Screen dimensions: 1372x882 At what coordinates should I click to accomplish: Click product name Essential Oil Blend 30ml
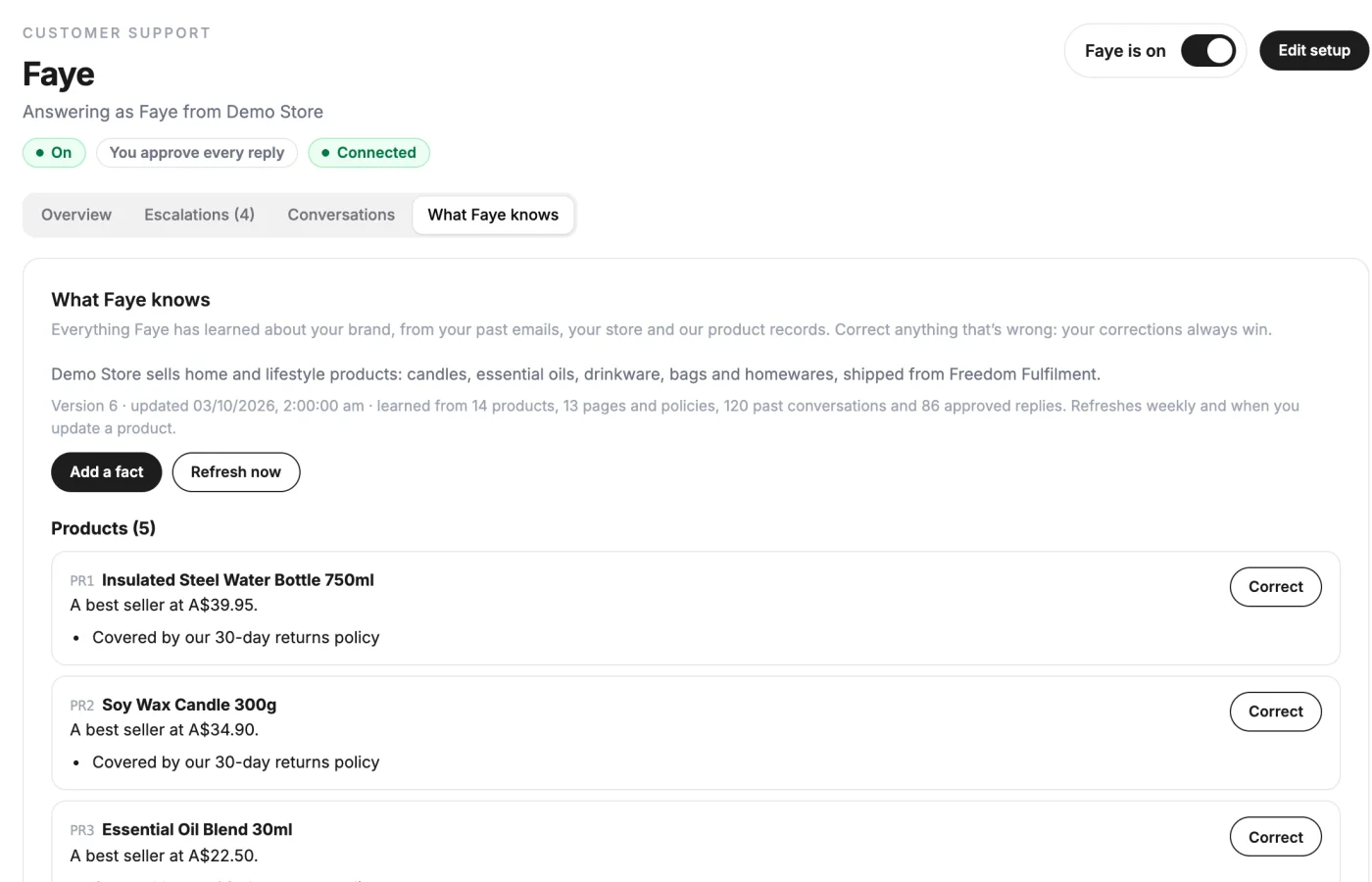[x=197, y=830]
